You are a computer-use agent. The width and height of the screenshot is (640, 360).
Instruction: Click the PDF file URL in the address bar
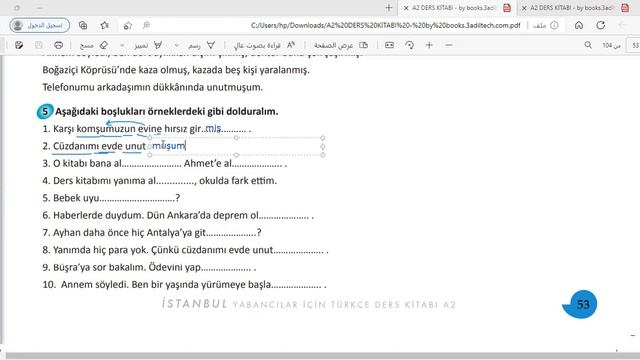[385, 25]
